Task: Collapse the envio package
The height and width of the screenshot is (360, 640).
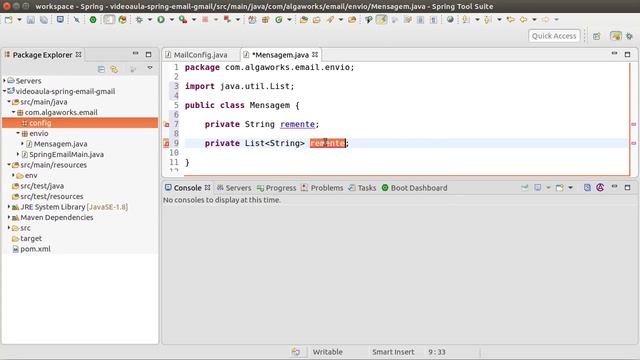Action: click(18, 133)
